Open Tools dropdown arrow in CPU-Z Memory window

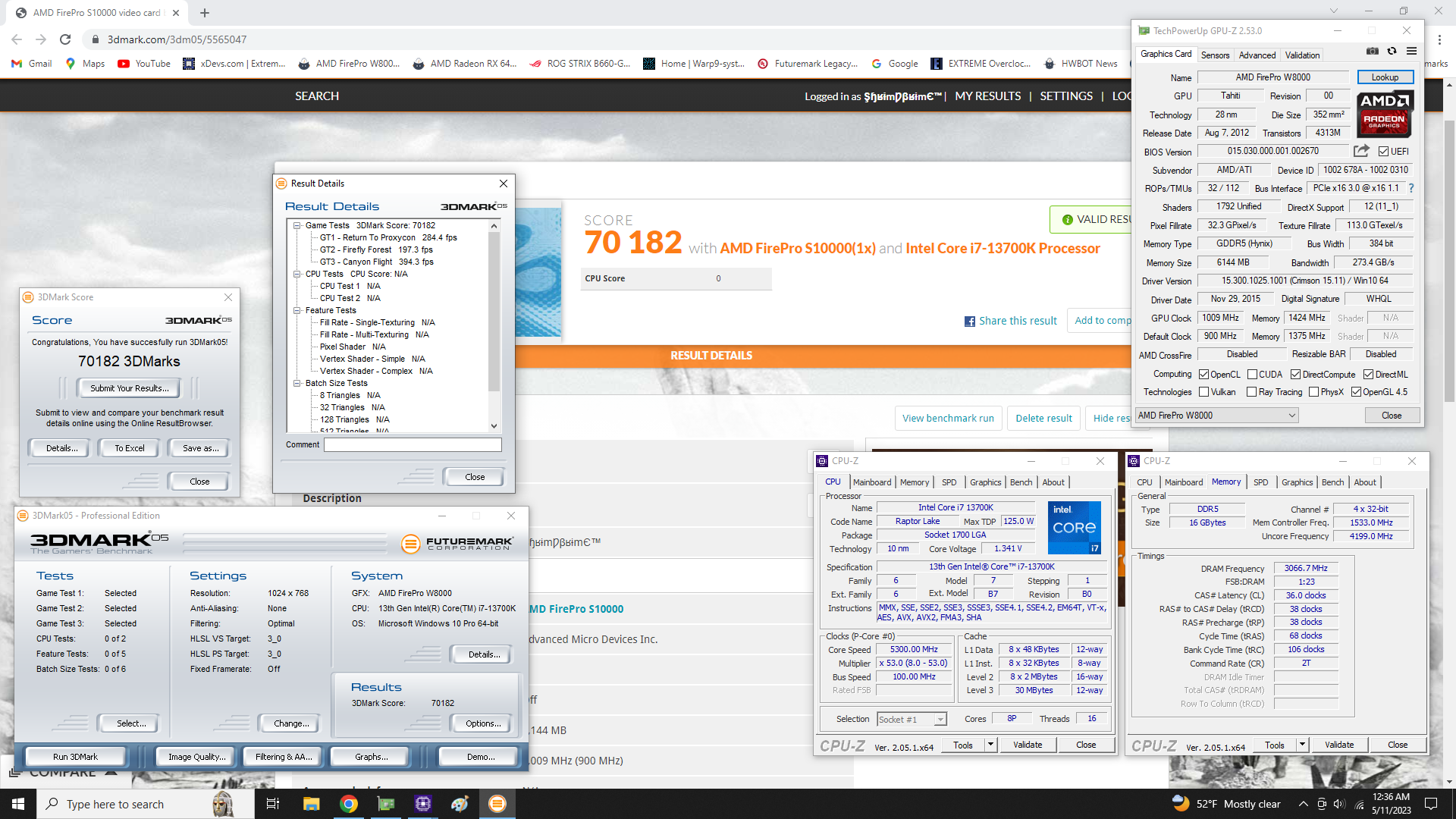click(x=1302, y=745)
